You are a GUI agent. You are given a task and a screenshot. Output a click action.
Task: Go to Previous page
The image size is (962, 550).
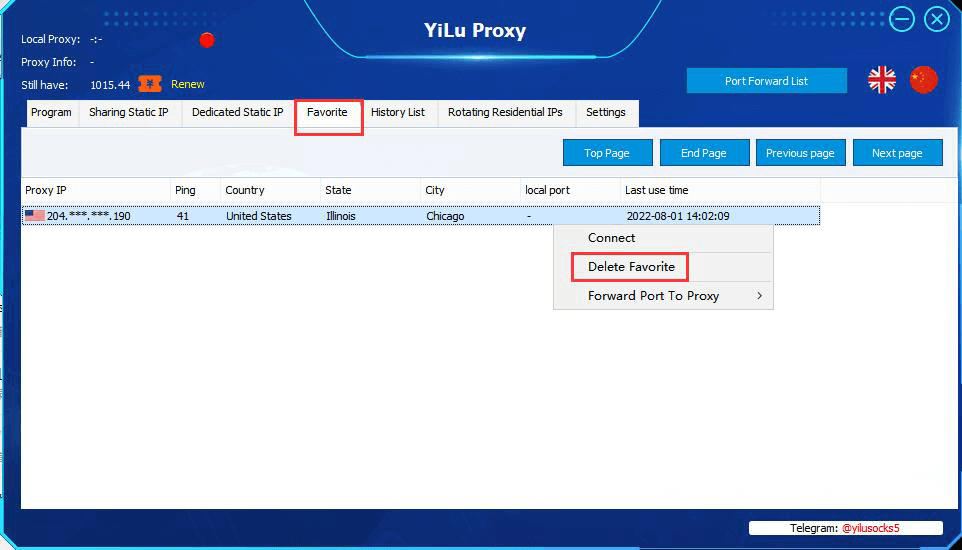801,153
